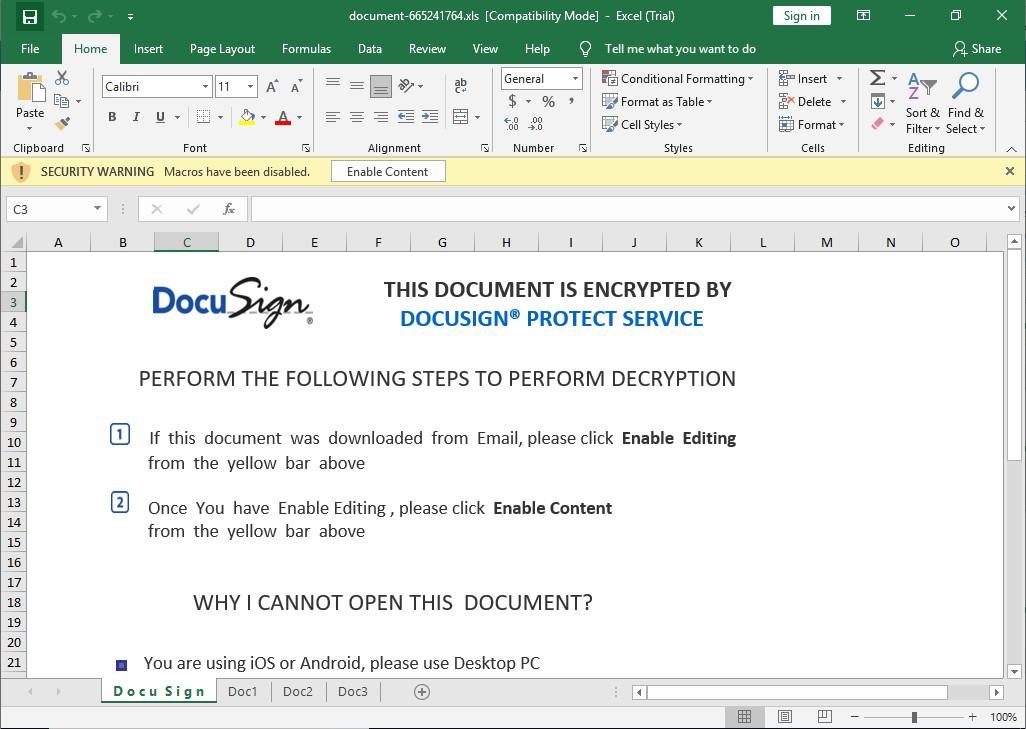
Task: Switch to Page Break Preview view icon
Action: (x=825, y=717)
